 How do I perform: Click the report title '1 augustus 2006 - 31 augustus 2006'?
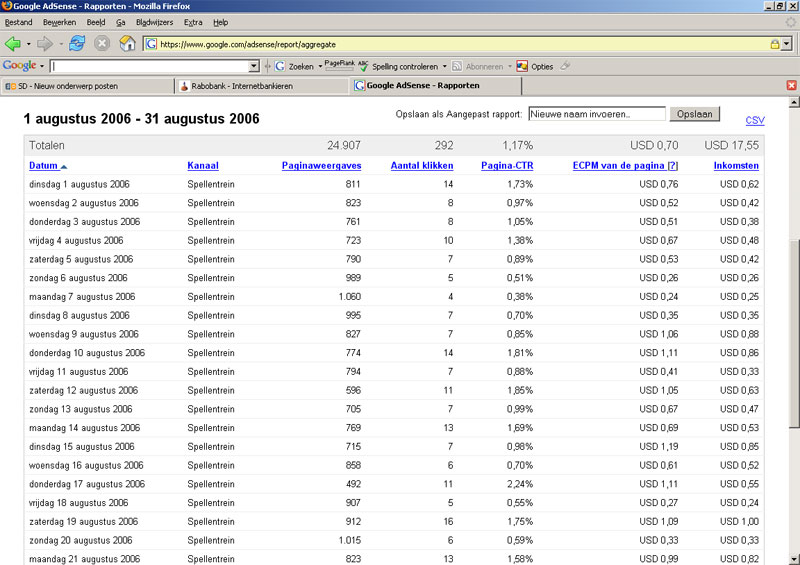pyautogui.click(x=141, y=118)
